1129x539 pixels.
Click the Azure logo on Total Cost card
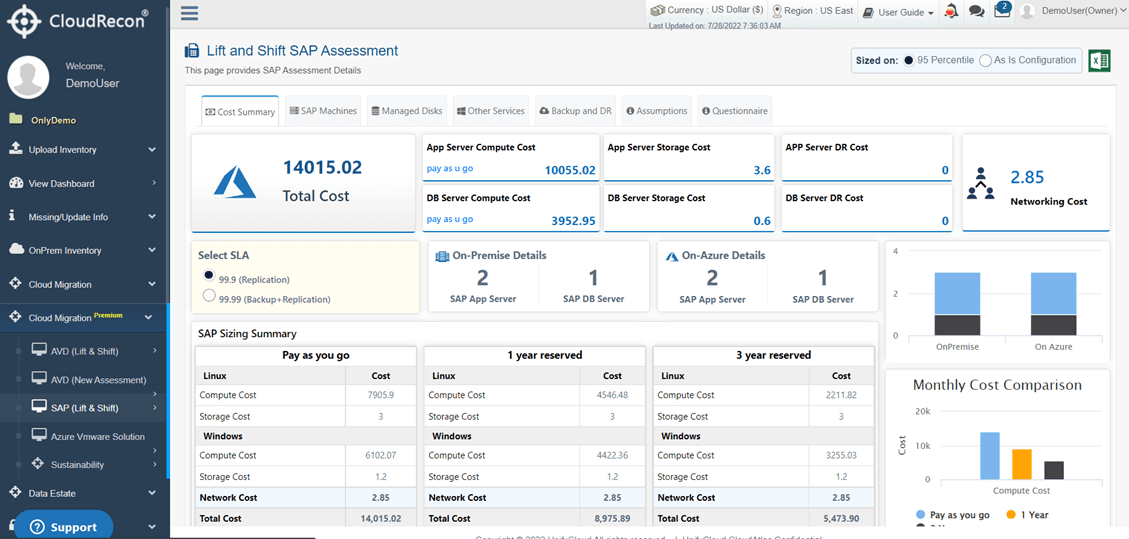coord(235,181)
